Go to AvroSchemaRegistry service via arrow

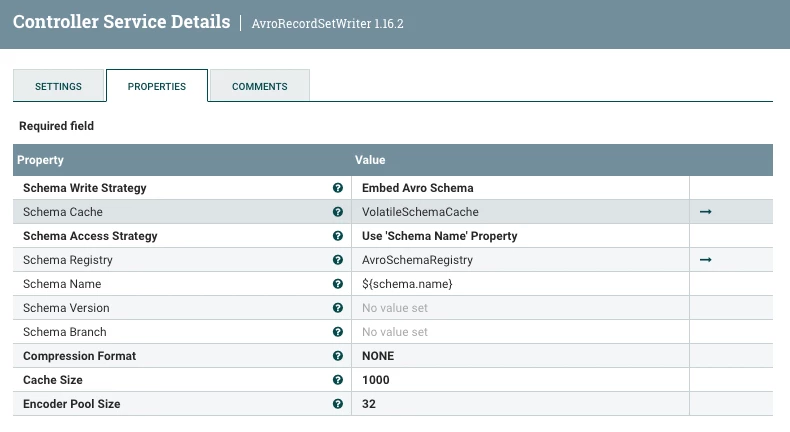click(x=705, y=260)
